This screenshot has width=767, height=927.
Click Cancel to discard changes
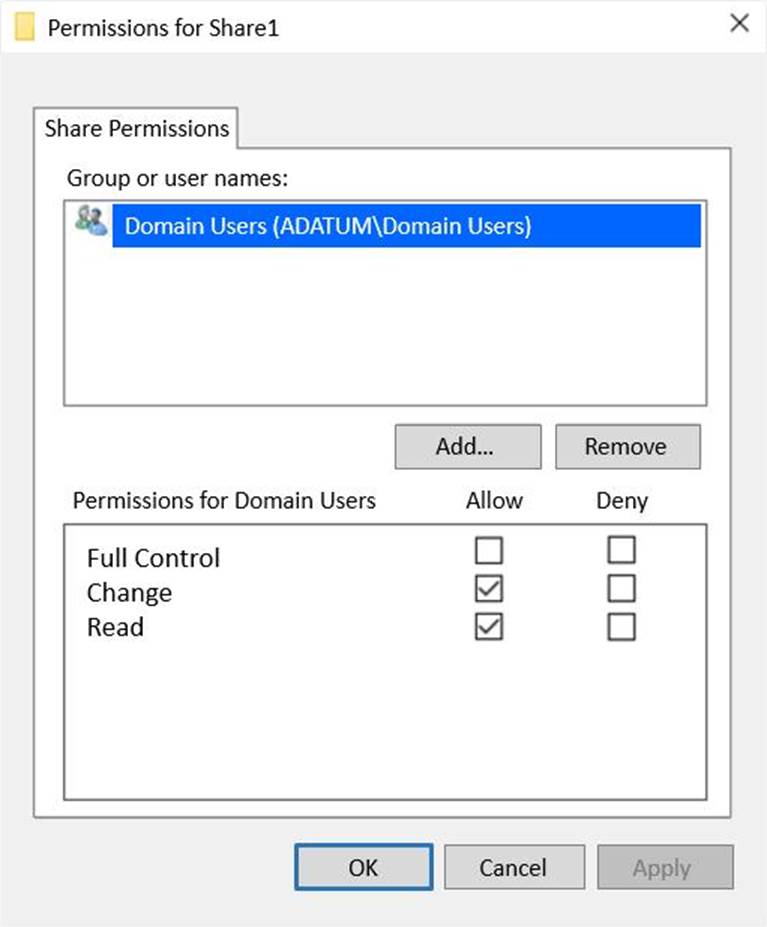[x=513, y=867]
